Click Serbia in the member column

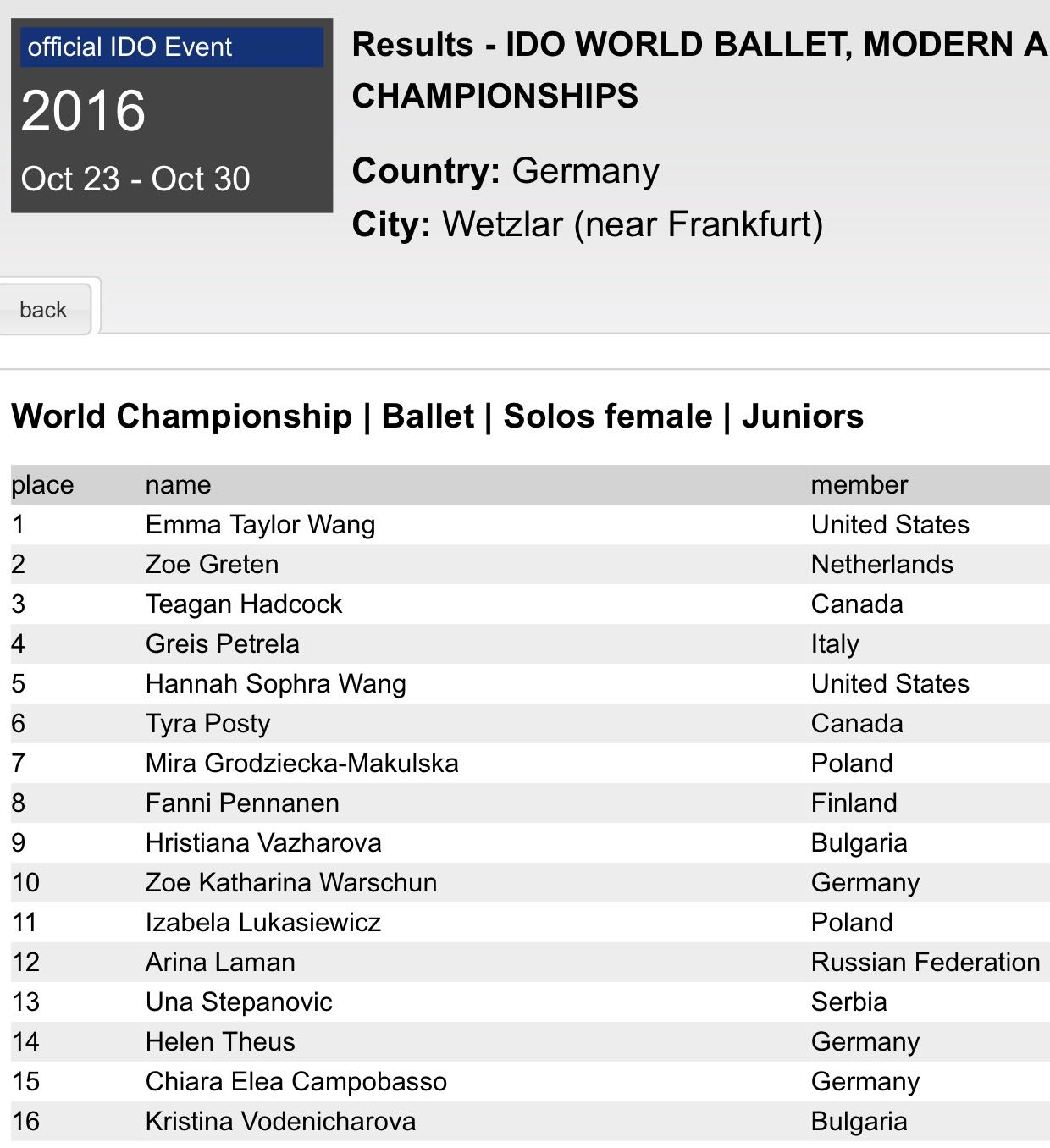pyautogui.click(x=848, y=1002)
